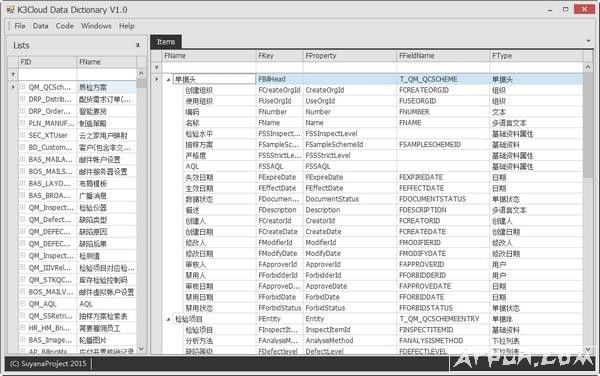Sort by FID column header in Lists
This screenshot has height=376, width=600.
pyautogui.click(x=47, y=62)
